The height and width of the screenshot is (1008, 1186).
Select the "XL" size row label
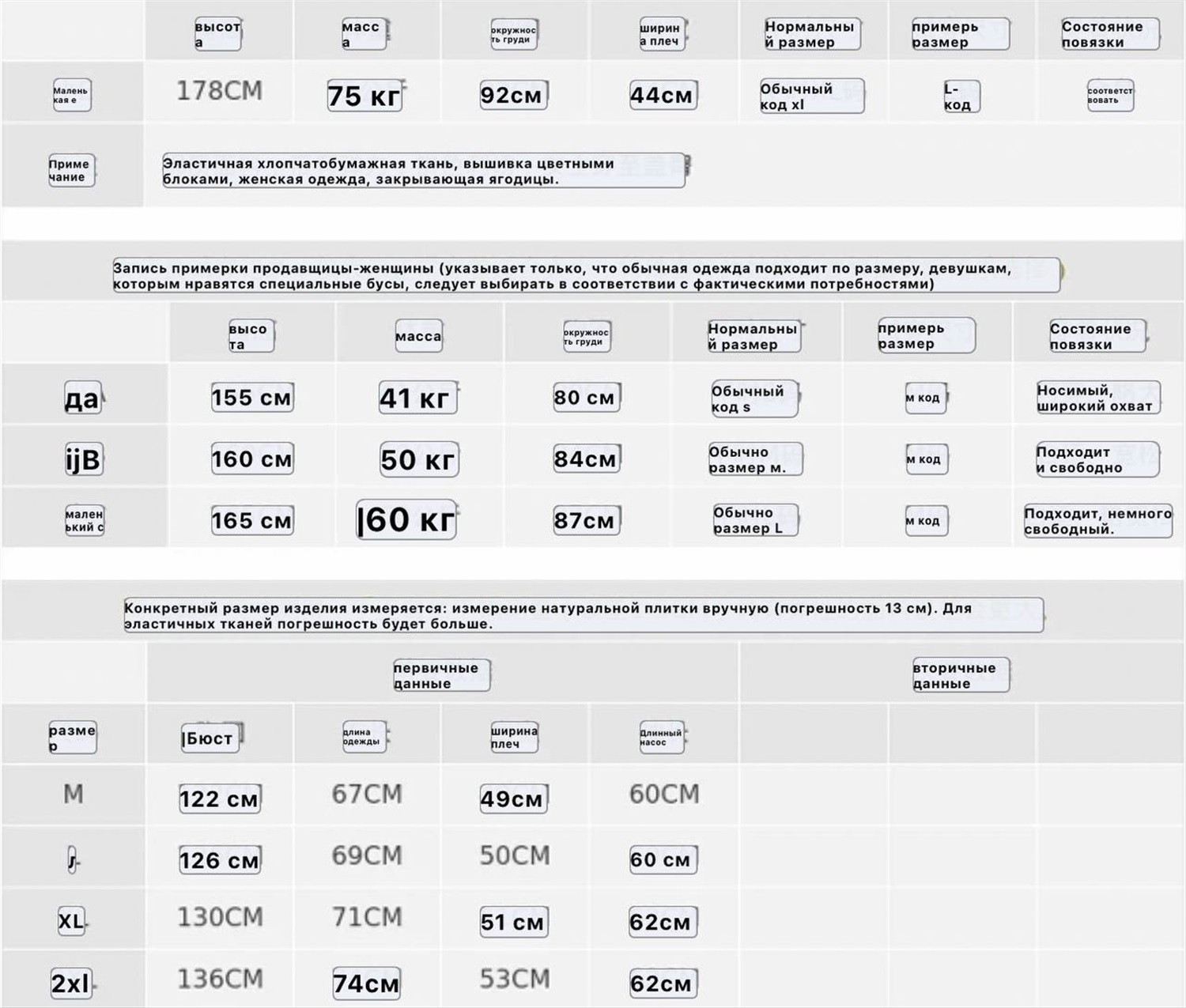(72, 921)
